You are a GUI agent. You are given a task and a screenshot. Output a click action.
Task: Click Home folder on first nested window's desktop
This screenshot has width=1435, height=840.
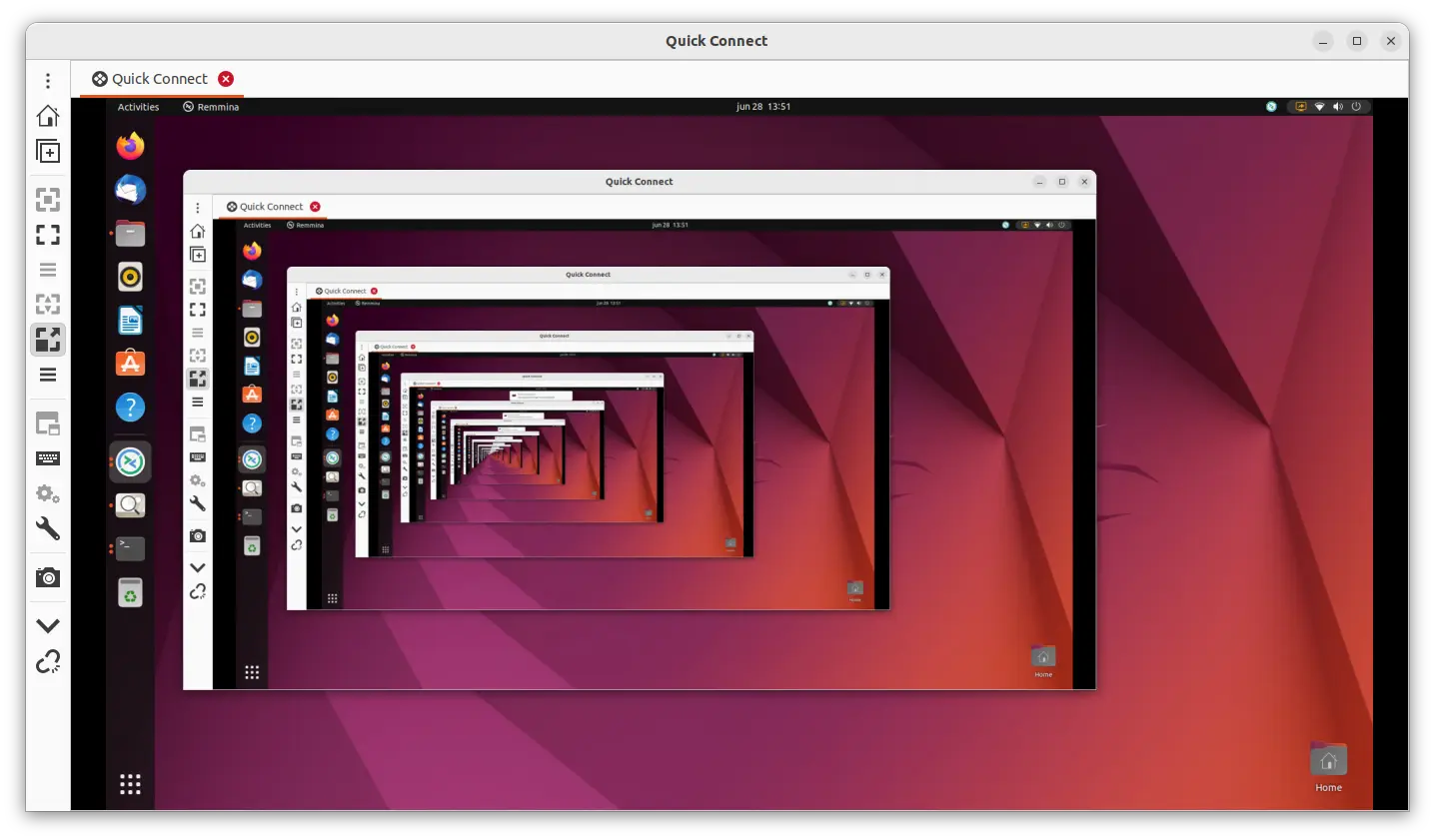1043,659
